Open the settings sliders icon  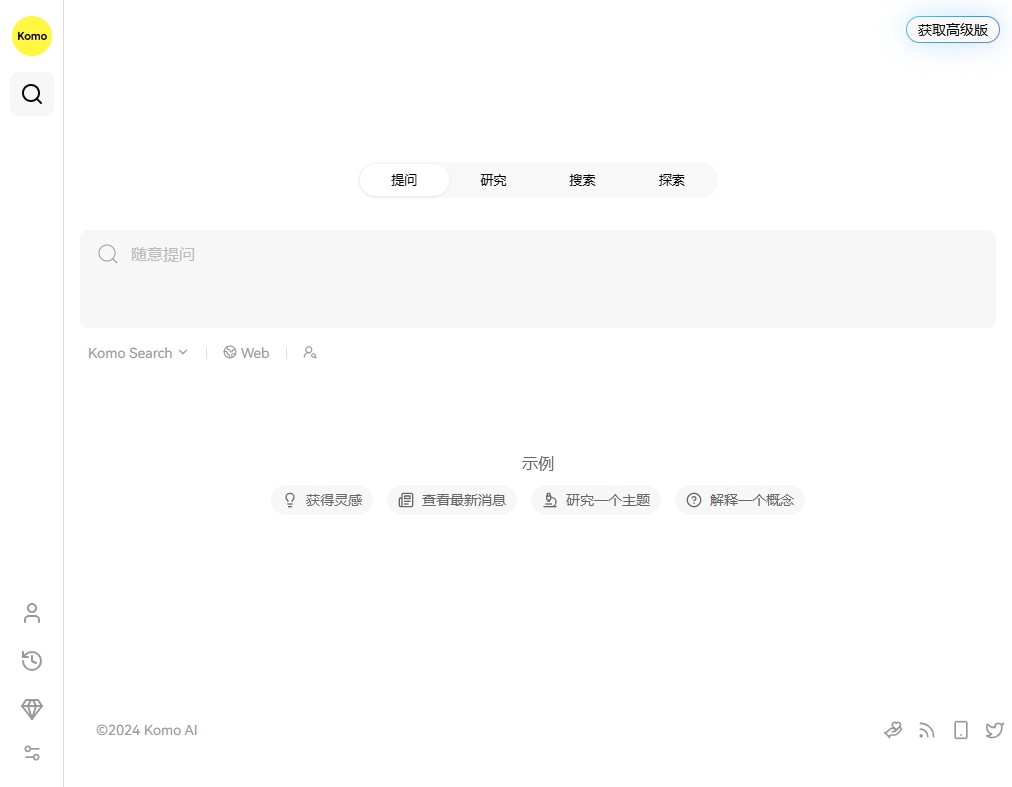pos(32,753)
